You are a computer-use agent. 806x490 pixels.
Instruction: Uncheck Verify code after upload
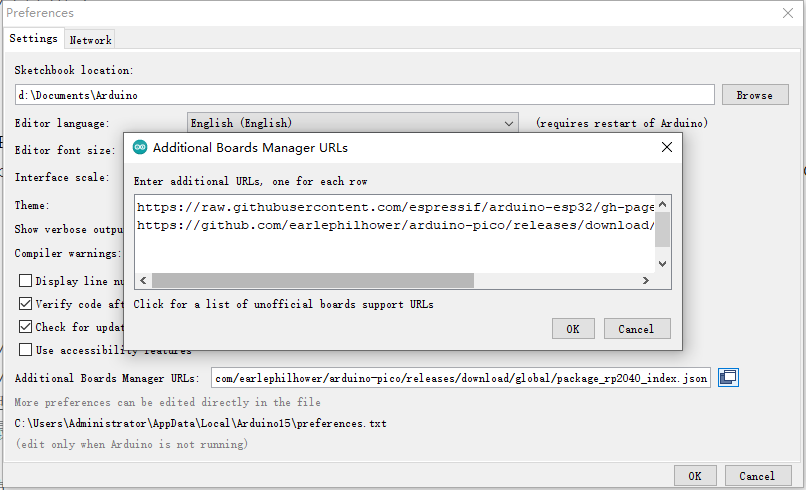click(x=25, y=304)
